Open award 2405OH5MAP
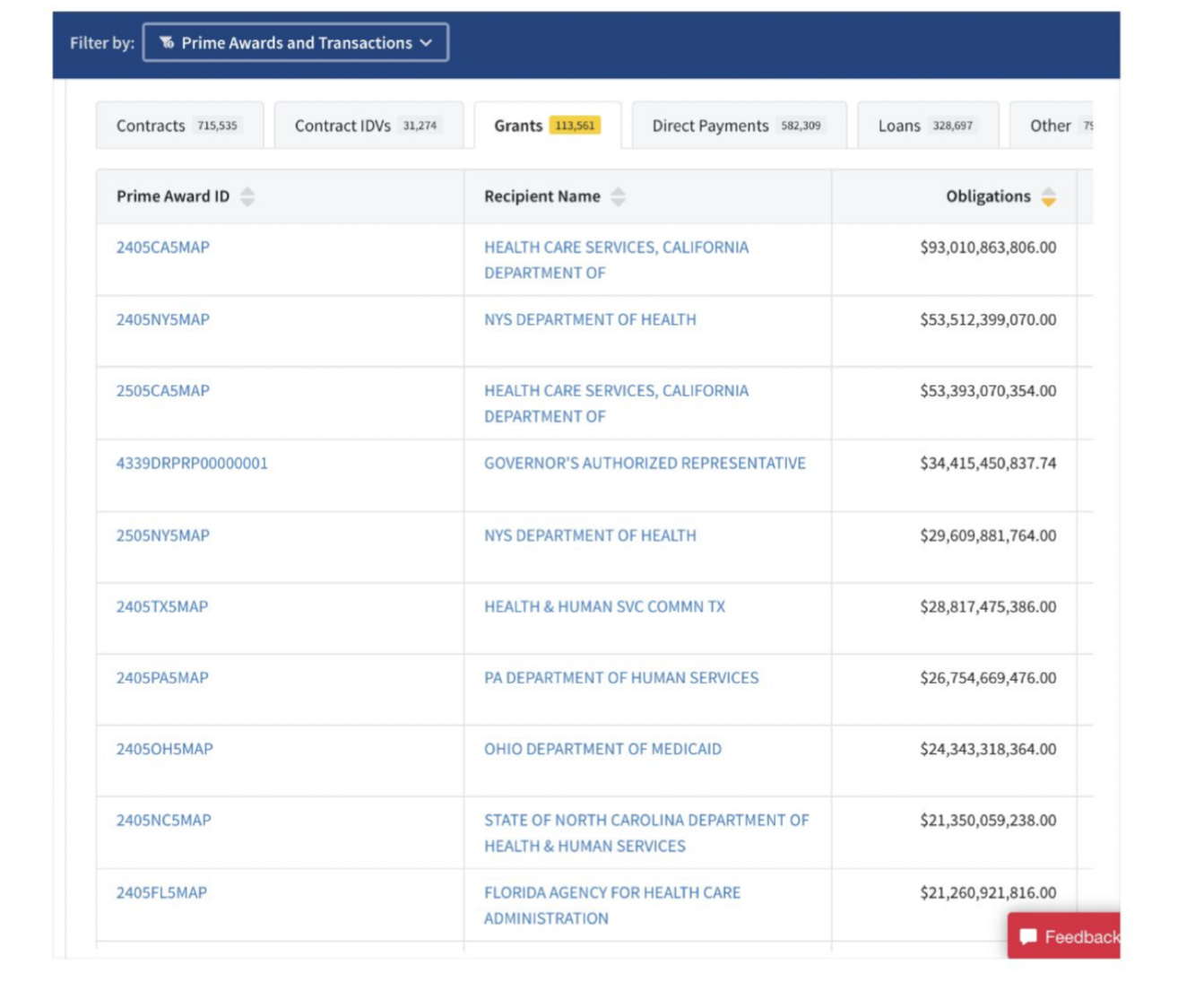This screenshot has height=982, width=1204. (165, 749)
